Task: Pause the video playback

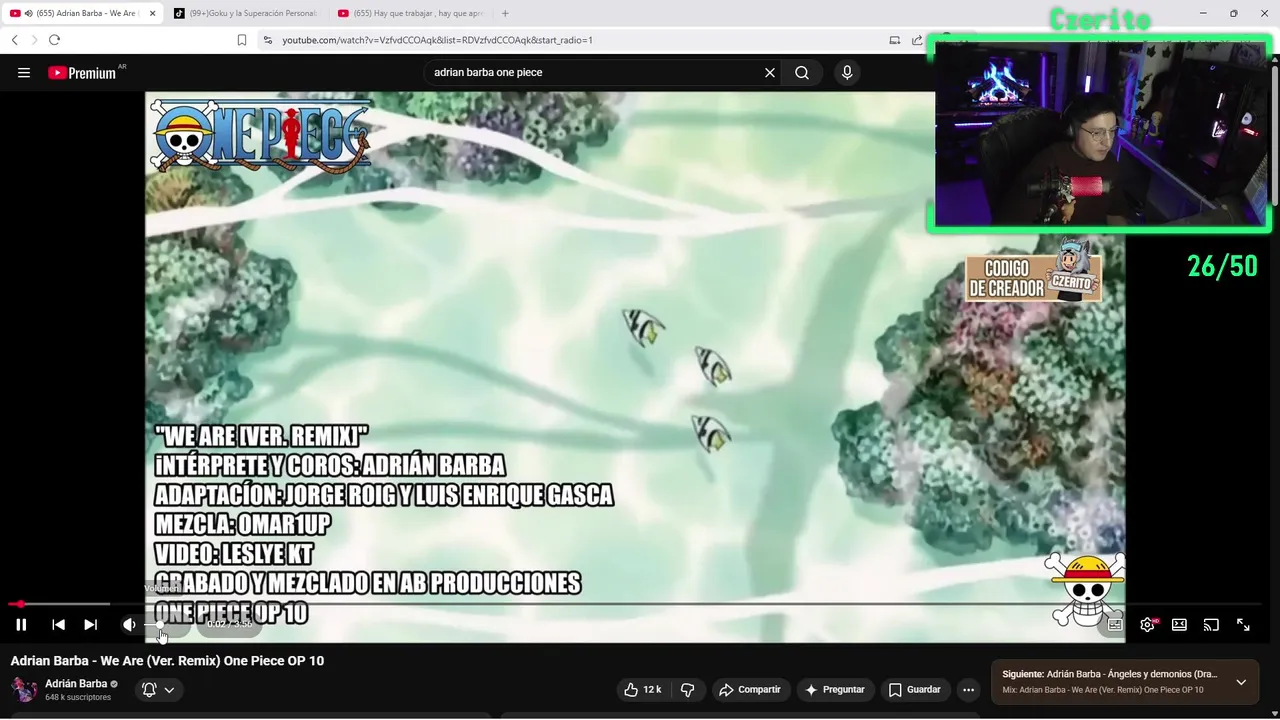Action: point(21,625)
